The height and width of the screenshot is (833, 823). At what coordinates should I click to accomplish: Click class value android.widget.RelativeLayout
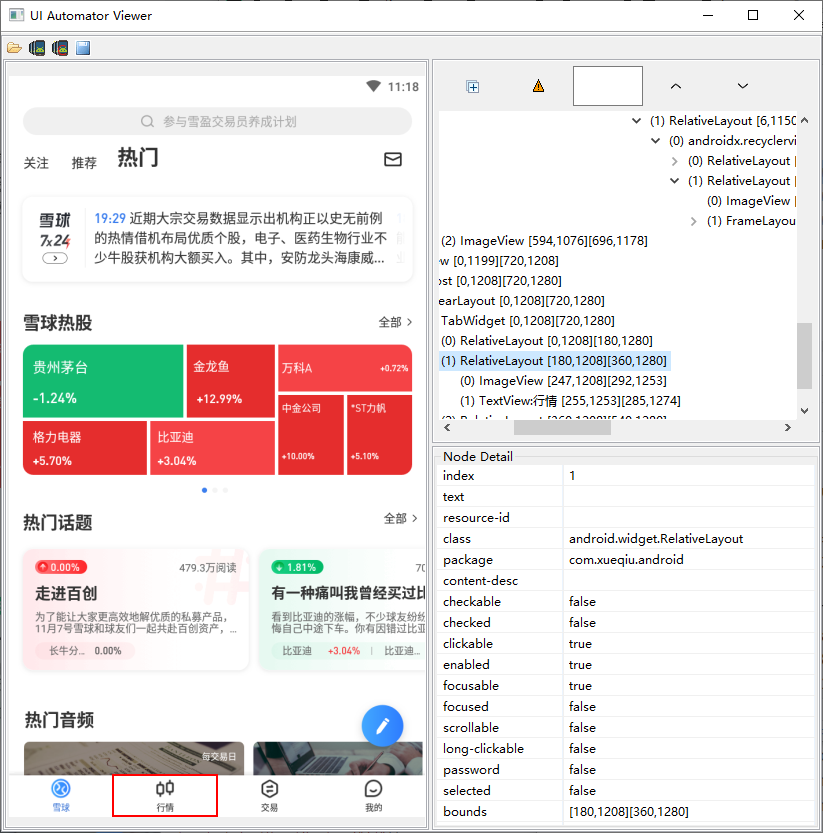(x=656, y=539)
